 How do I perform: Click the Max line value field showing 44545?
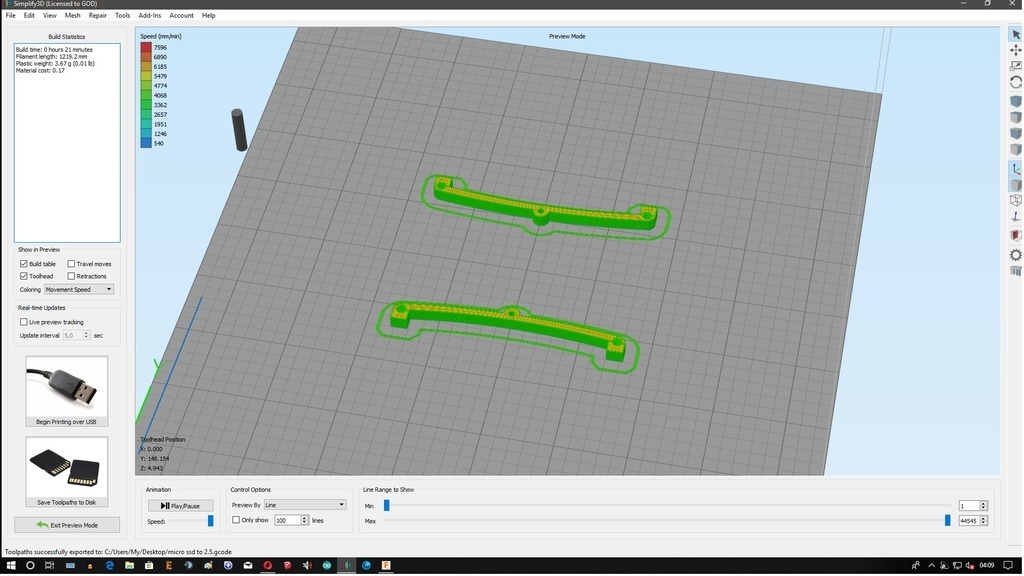click(x=968, y=521)
